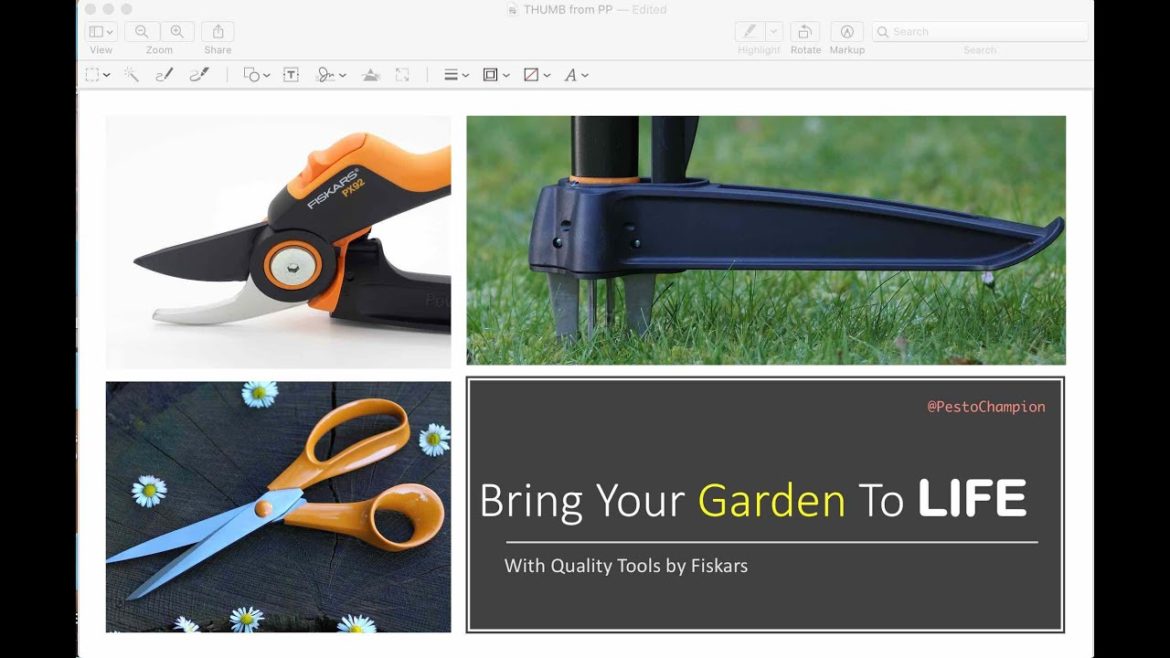Open the Sign tool
Viewport: 1170px width, 658px height.
pyautogui.click(x=327, y=74)
